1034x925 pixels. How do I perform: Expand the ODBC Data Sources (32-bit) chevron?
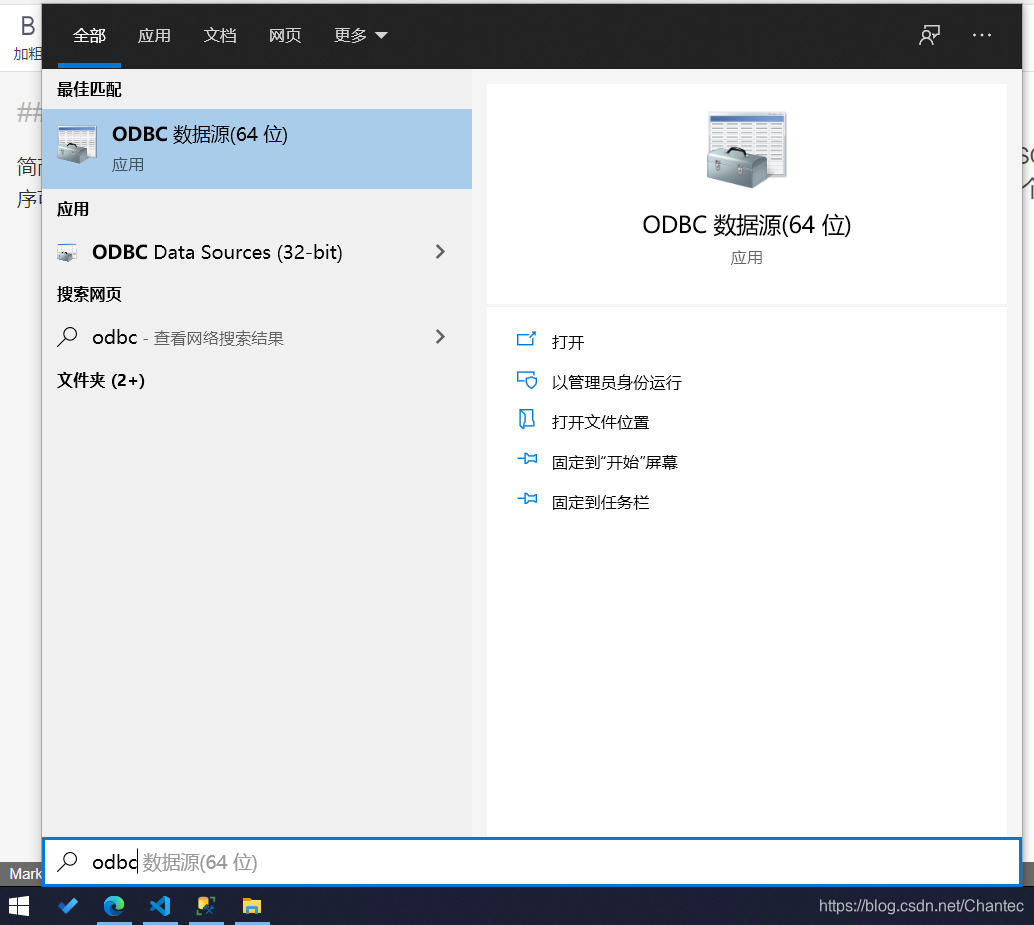440,252
